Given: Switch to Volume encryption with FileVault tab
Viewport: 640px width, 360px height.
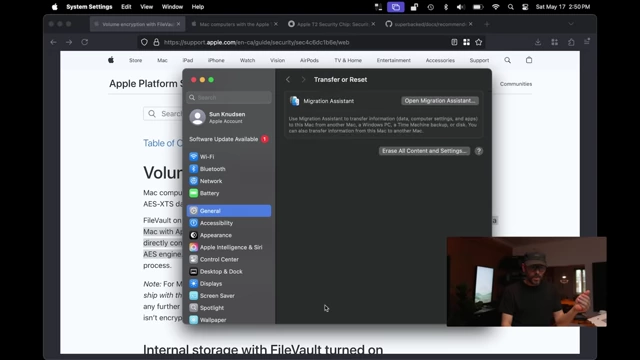Looking at the screenshot, I should [x=137, y=24].
